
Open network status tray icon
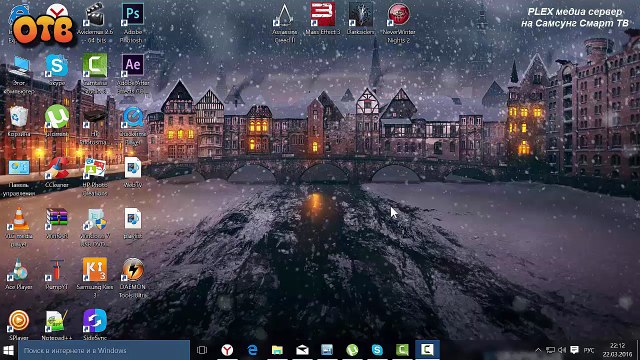(550, 350)
